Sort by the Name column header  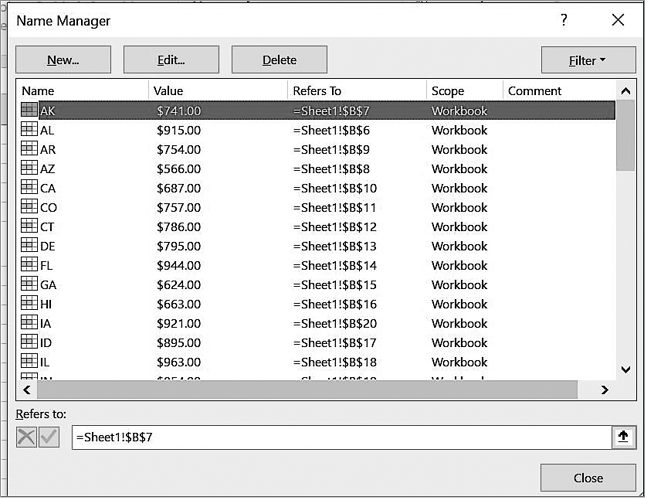[82, 91]
